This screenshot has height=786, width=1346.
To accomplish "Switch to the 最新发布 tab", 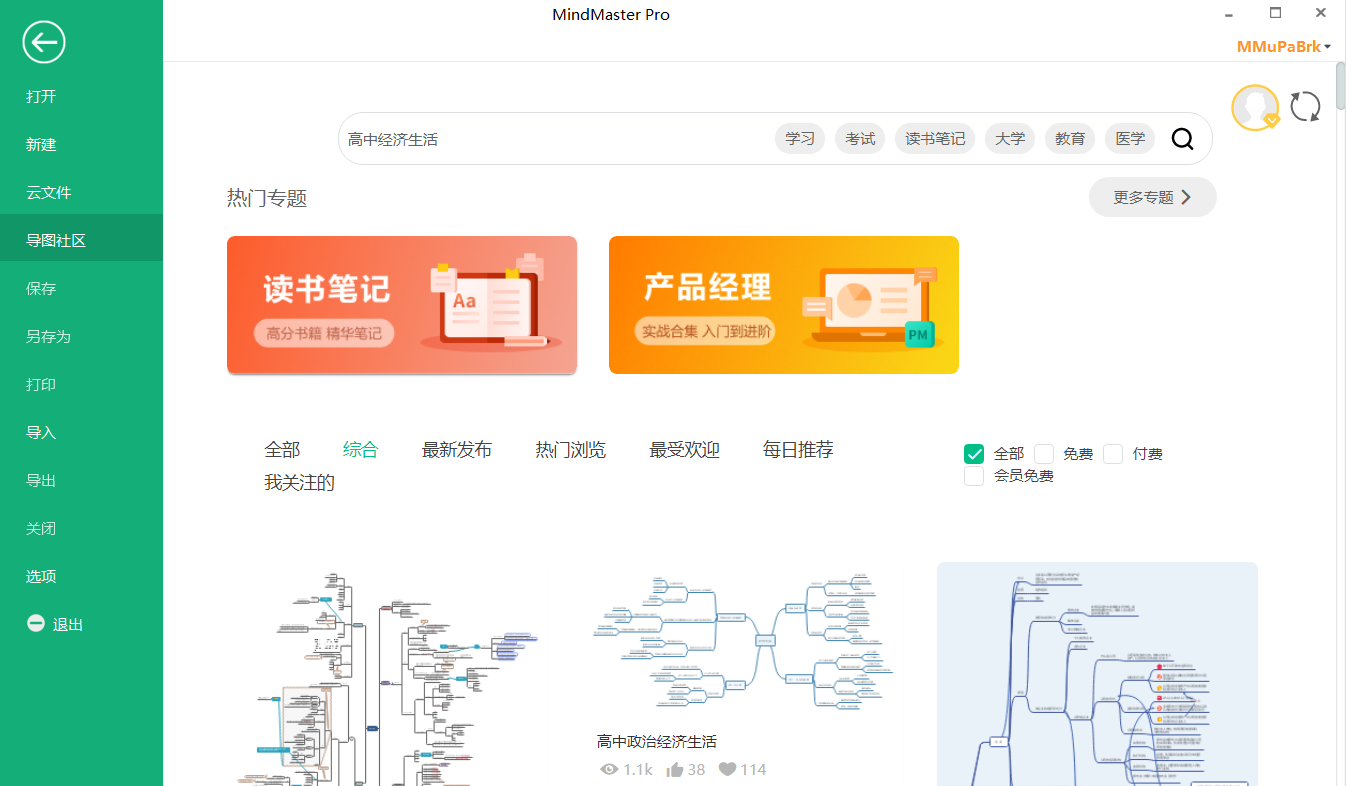I will coord(457,450).
